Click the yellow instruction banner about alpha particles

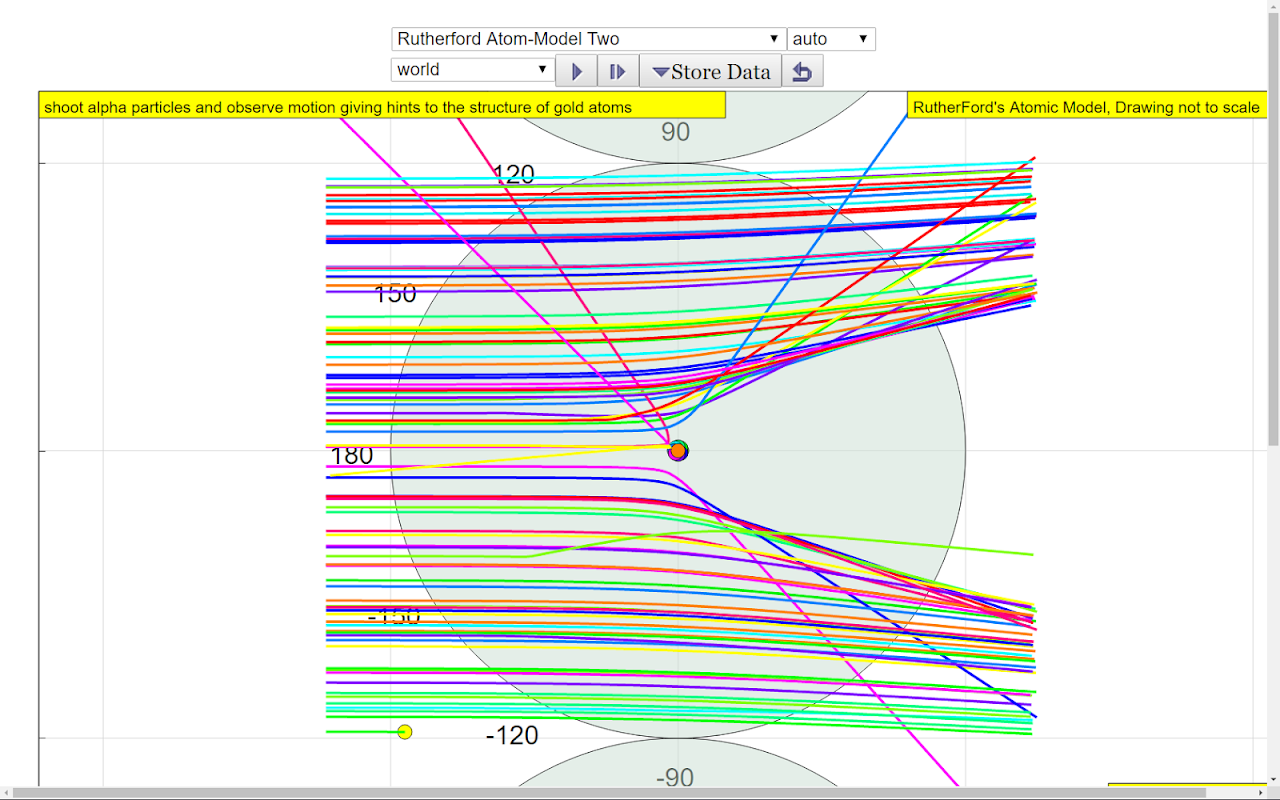(x=382, y=106)
